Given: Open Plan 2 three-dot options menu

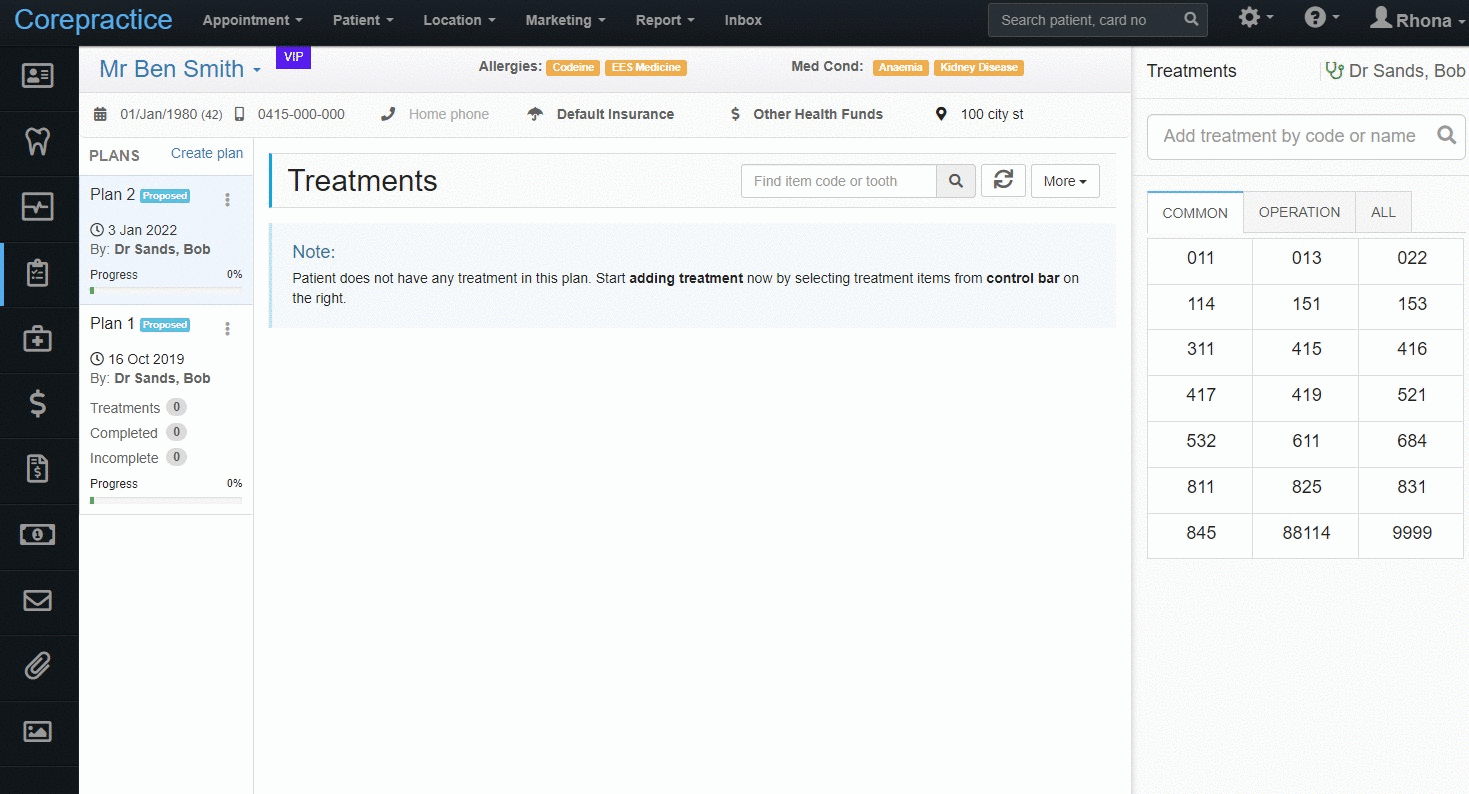Looking at the screenshot, I should (227, 200).
